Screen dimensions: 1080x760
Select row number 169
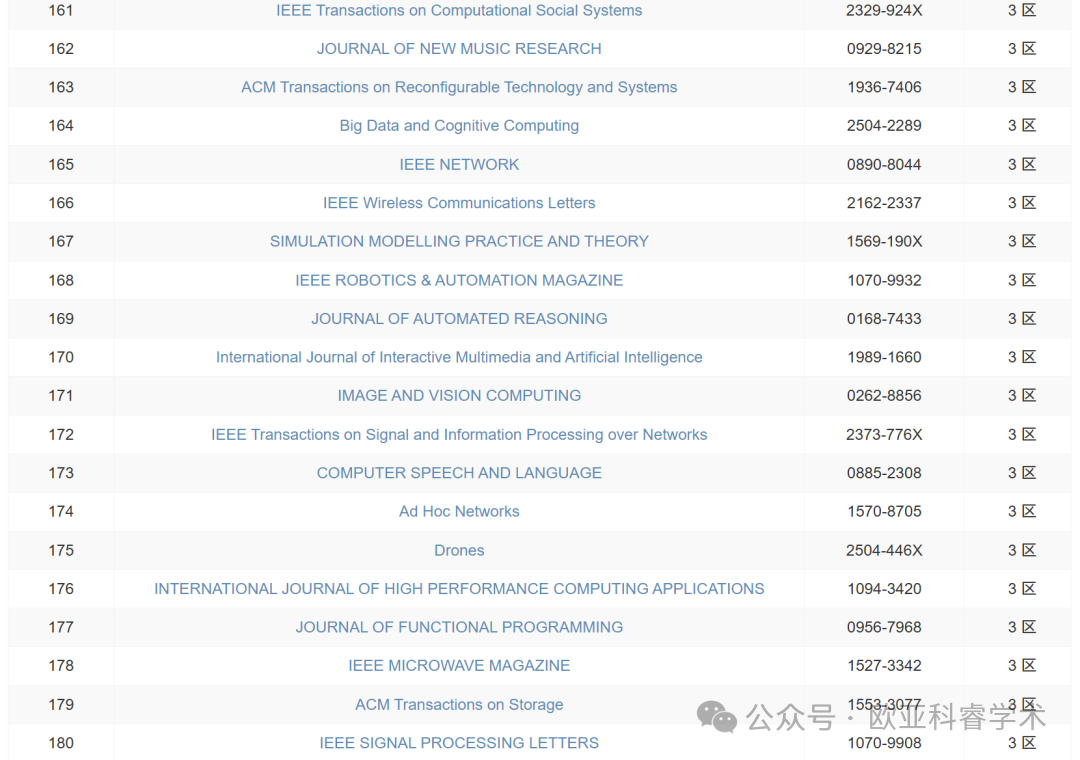[61, 319]
